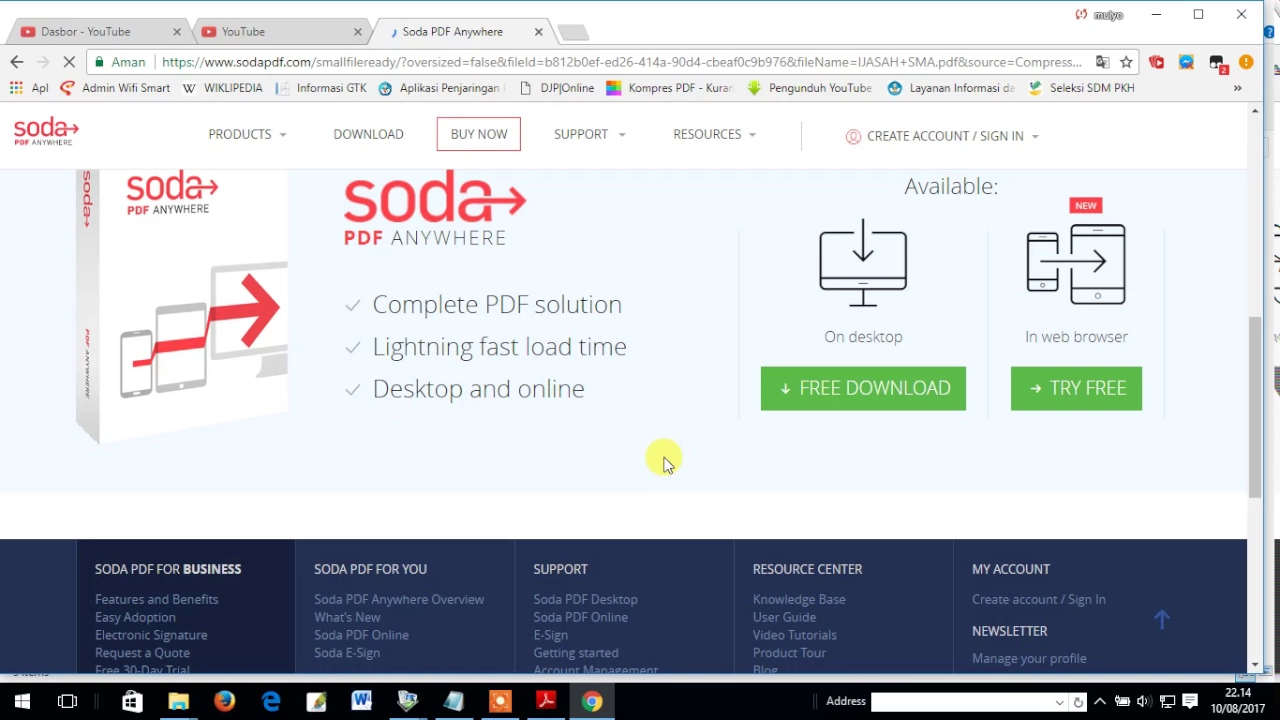Open the Manage your profile link
1280x720 pixels.
pos(1029,658)
